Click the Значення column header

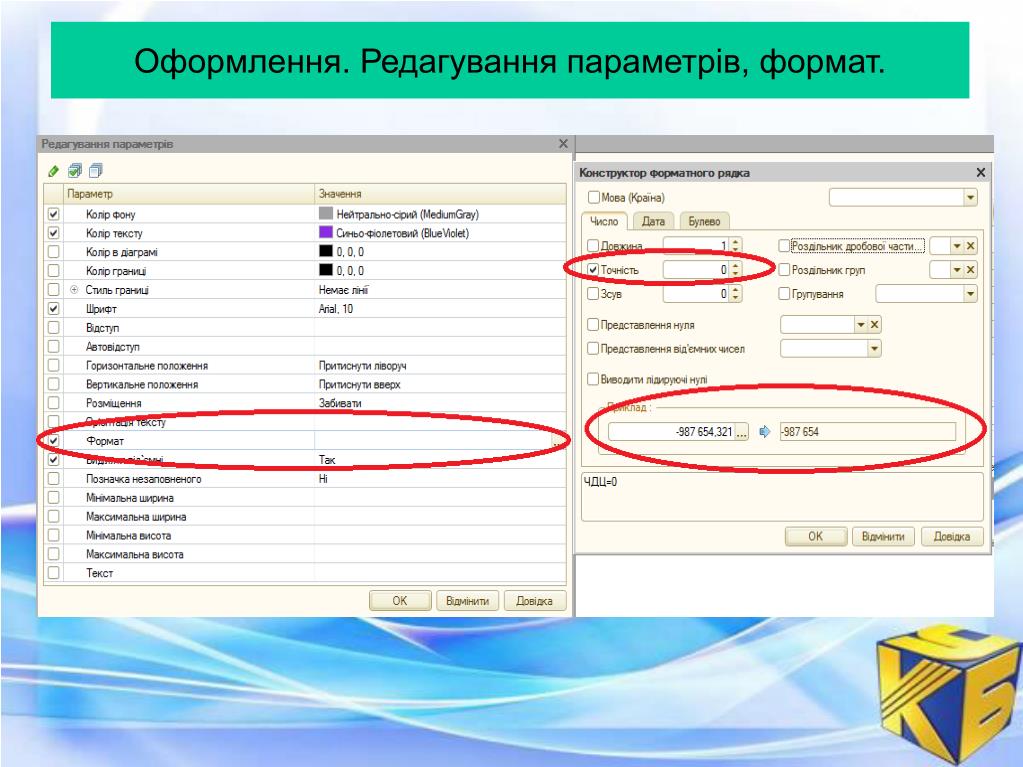click(440, 194)
